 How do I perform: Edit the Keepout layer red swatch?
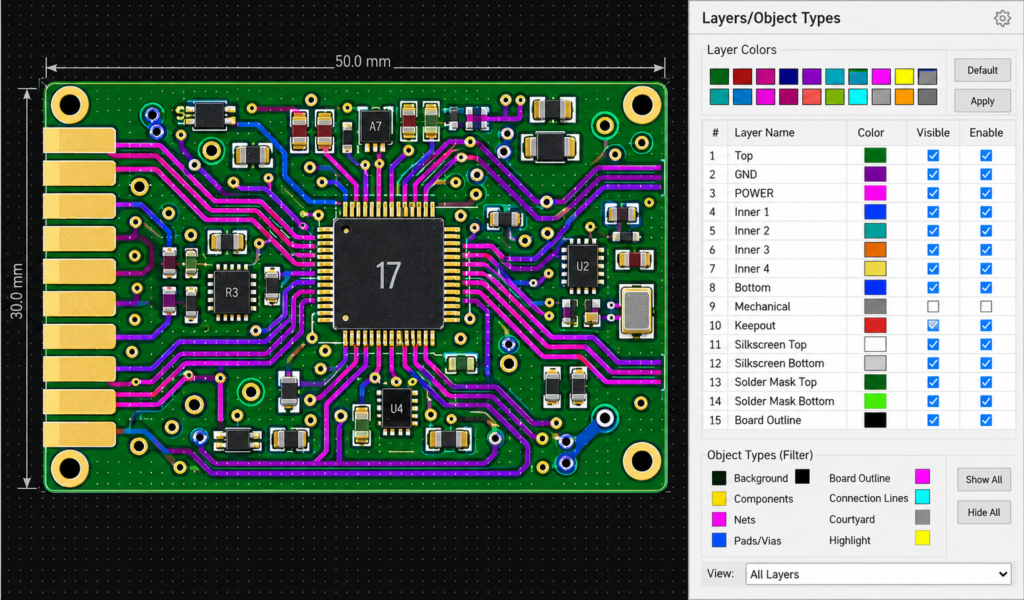point(875,325)
